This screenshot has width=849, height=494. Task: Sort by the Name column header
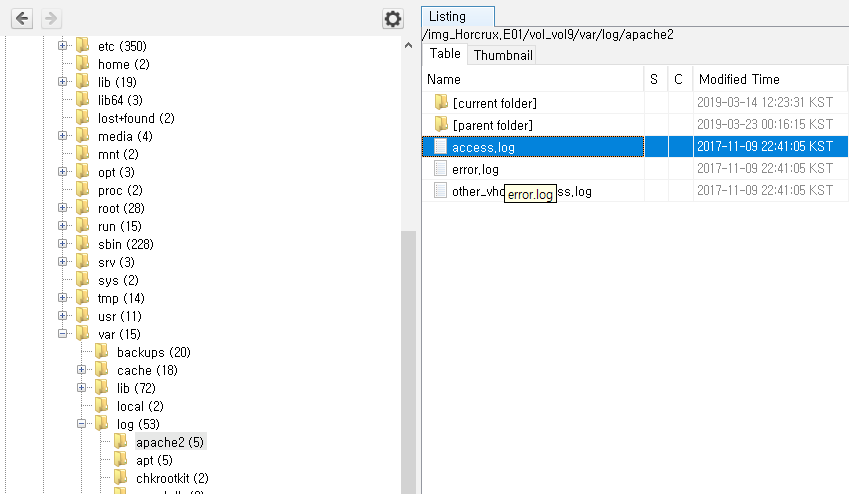click(532, 79)
